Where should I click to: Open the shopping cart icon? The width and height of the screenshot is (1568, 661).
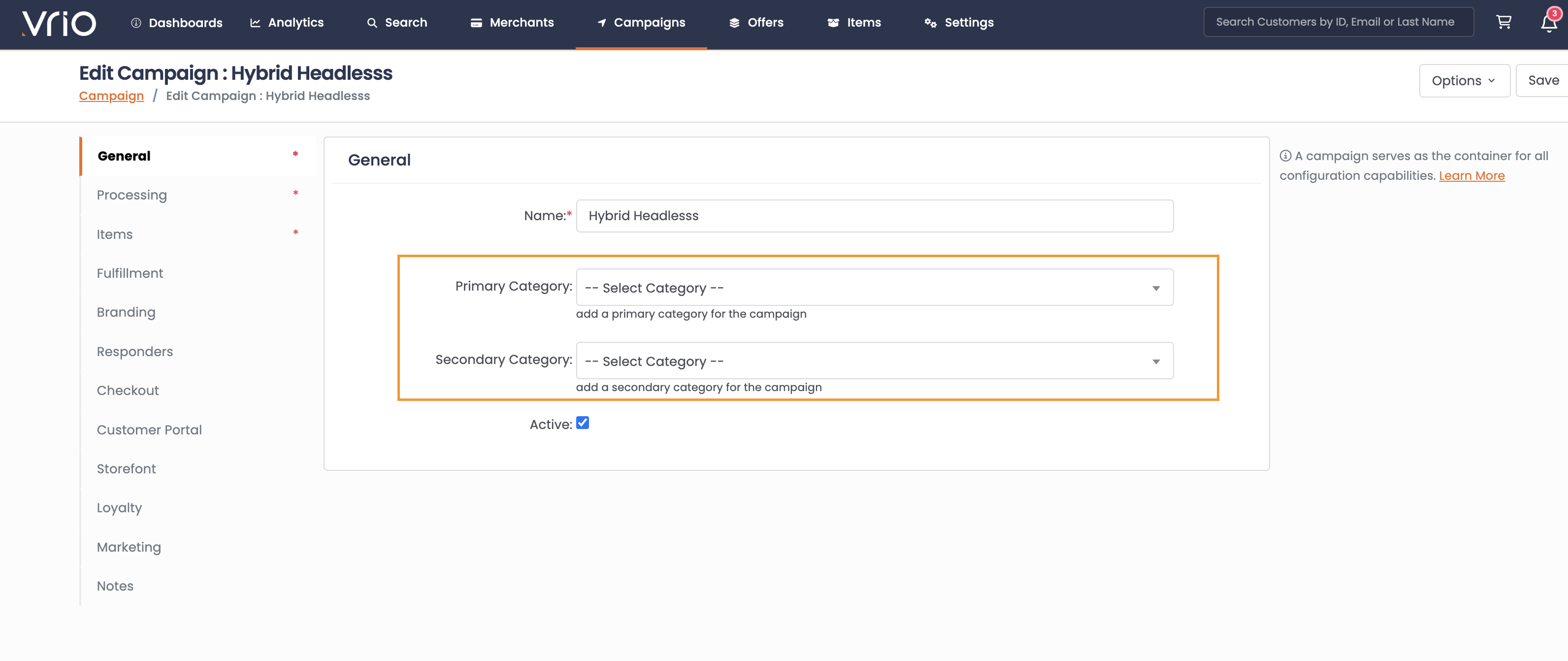1503,22
